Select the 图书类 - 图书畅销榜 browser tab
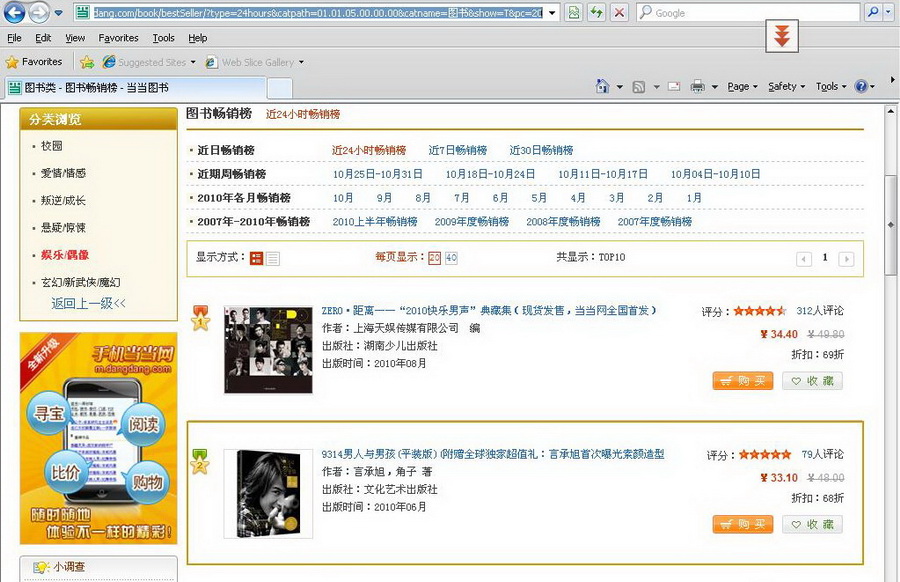 (135, 88)
